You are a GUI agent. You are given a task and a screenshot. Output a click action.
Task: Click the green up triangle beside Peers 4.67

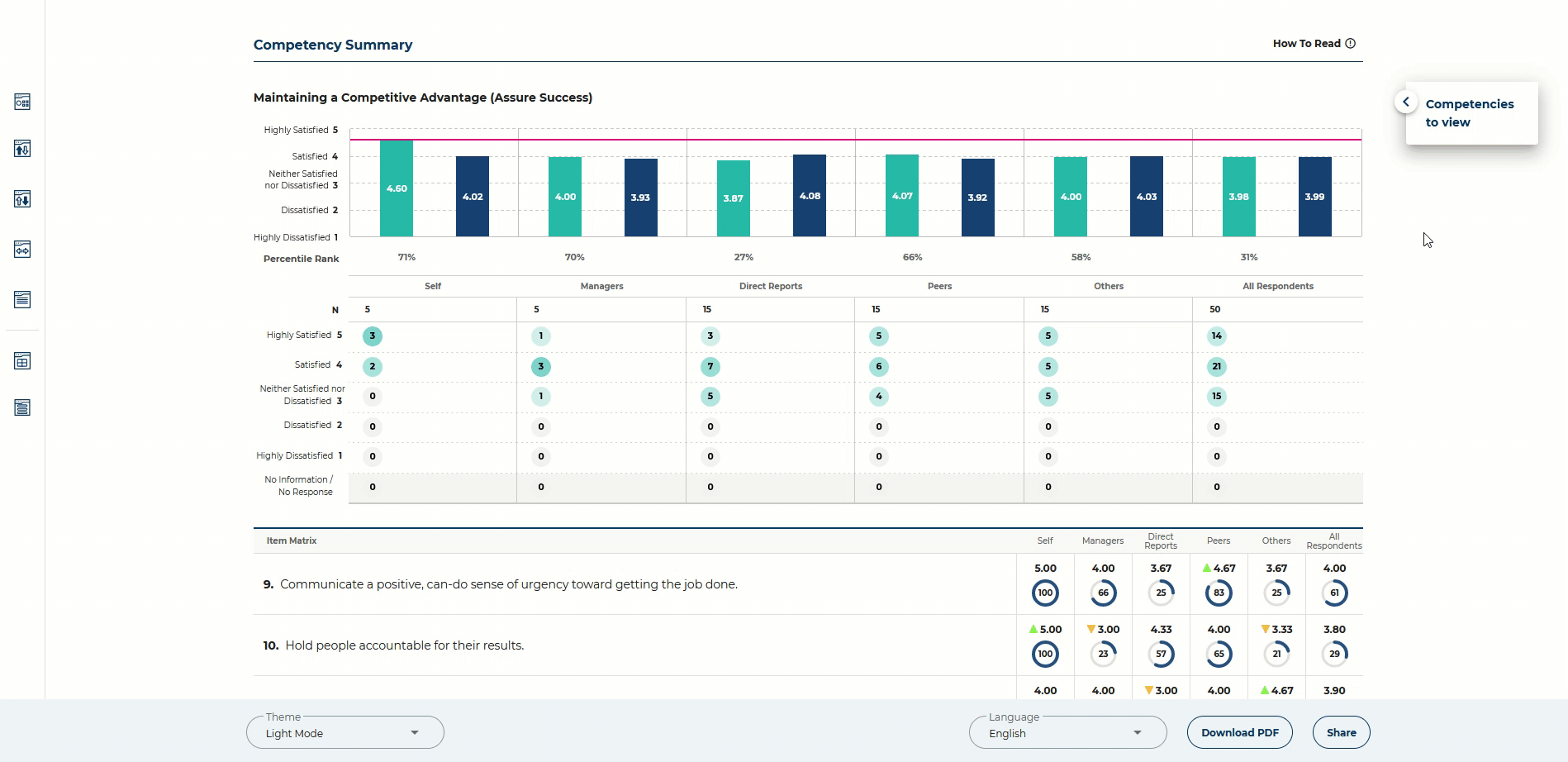click(x=1207, y=568)
